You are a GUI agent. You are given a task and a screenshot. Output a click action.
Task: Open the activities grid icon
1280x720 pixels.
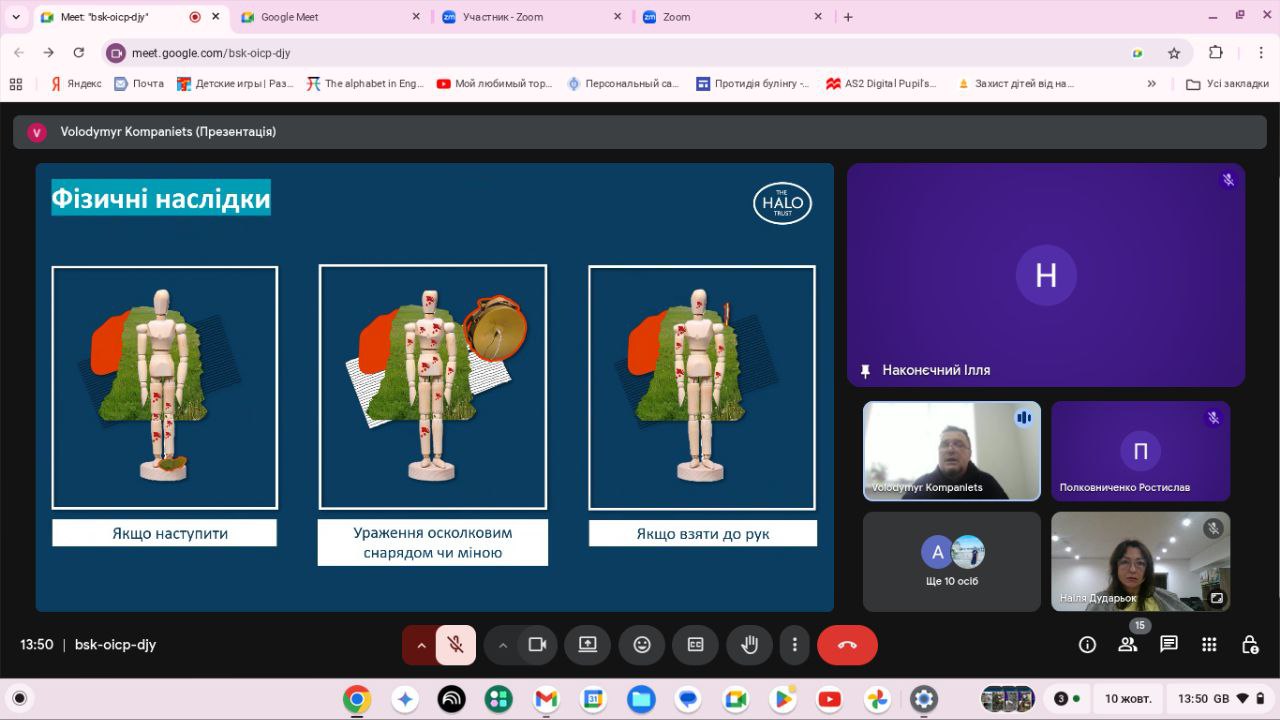(1209, 645)
